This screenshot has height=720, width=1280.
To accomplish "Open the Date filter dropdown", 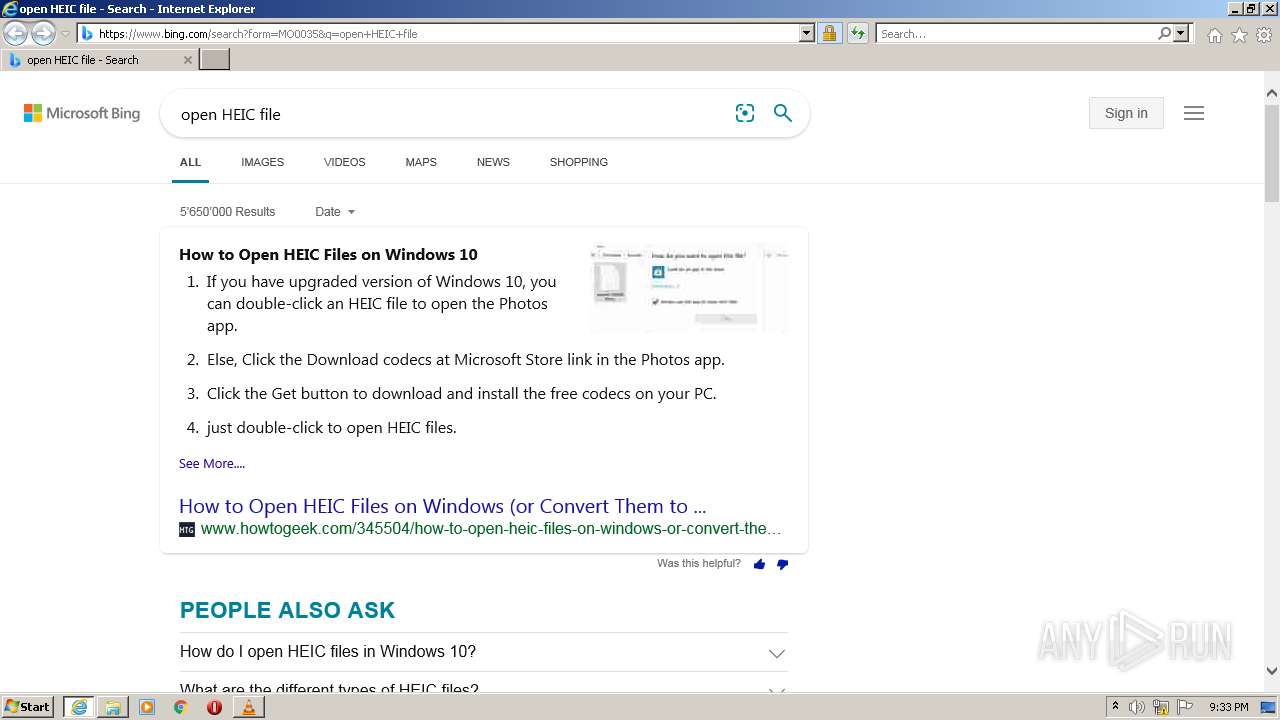I will click(335, 212).
